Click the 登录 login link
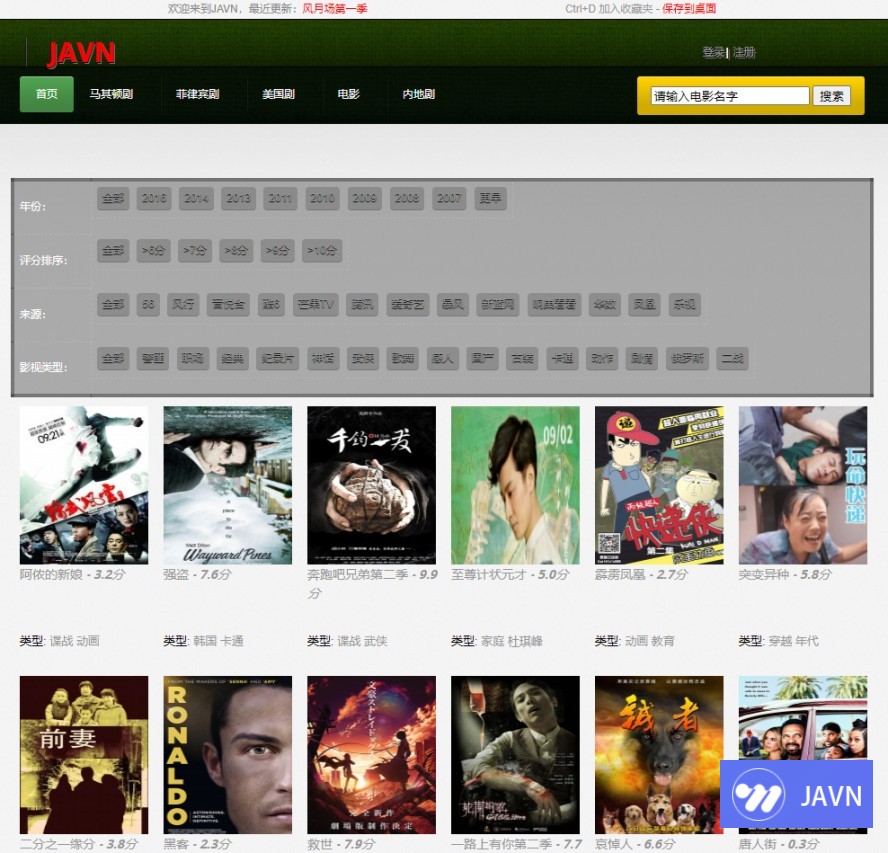The height and width of the screenshot is (853, 888). coord(714,53)
